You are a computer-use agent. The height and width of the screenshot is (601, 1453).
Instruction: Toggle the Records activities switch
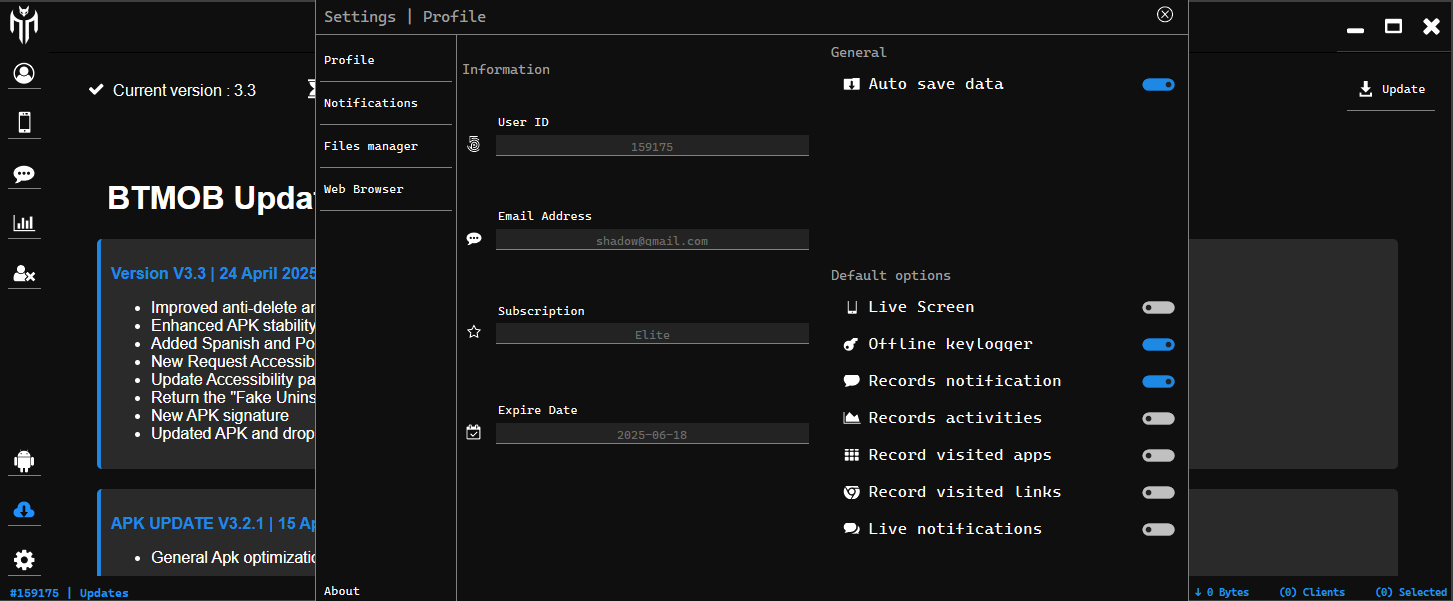pyautogui.click(x=1158, y=419)
